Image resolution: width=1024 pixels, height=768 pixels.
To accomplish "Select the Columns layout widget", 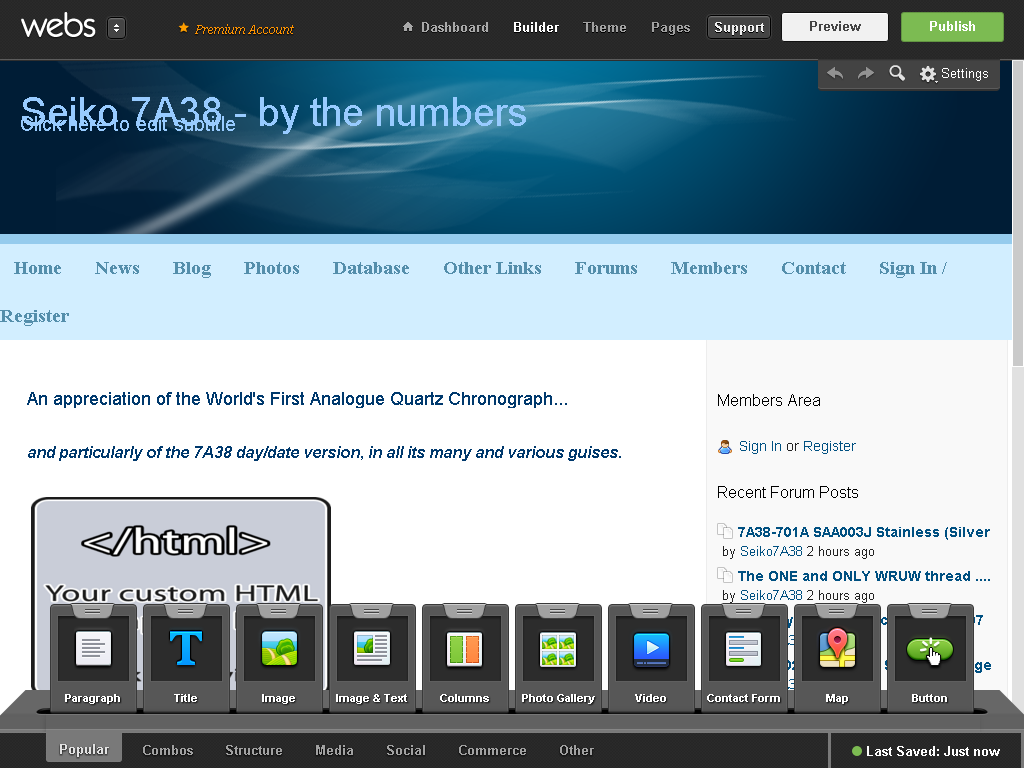I will pyautogui.click(x=465, y=650).
